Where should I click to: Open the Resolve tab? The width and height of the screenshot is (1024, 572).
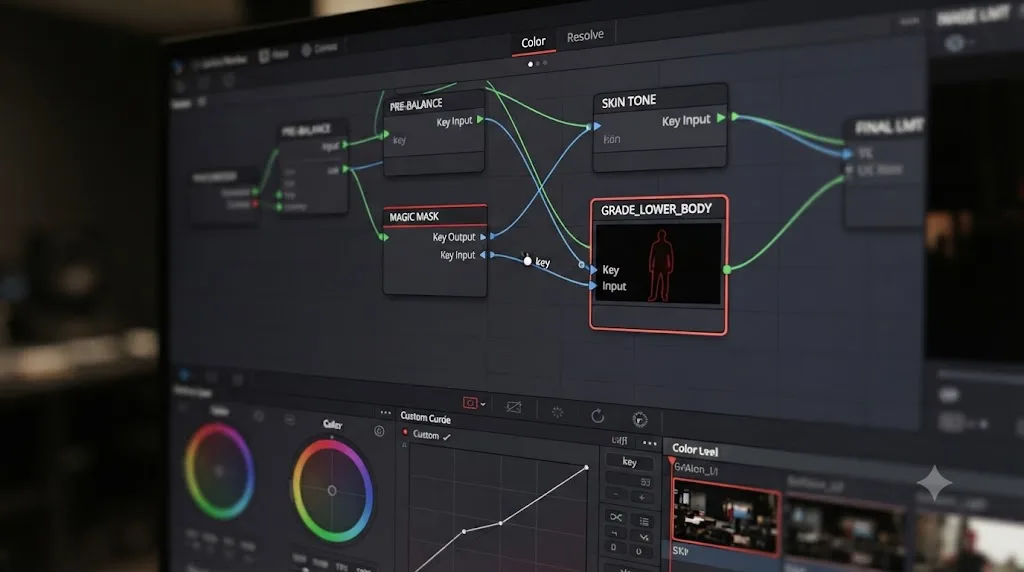[x=585, y=36]
